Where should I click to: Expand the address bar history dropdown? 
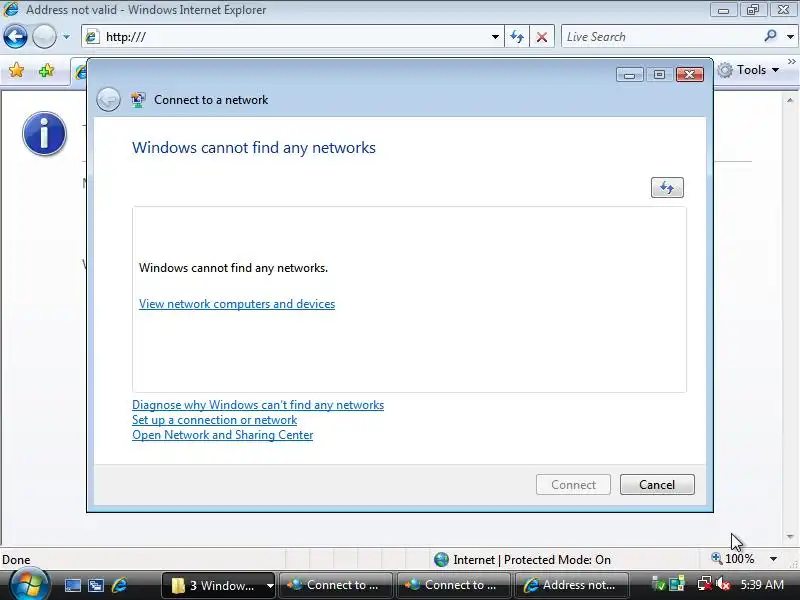(495, 37)
